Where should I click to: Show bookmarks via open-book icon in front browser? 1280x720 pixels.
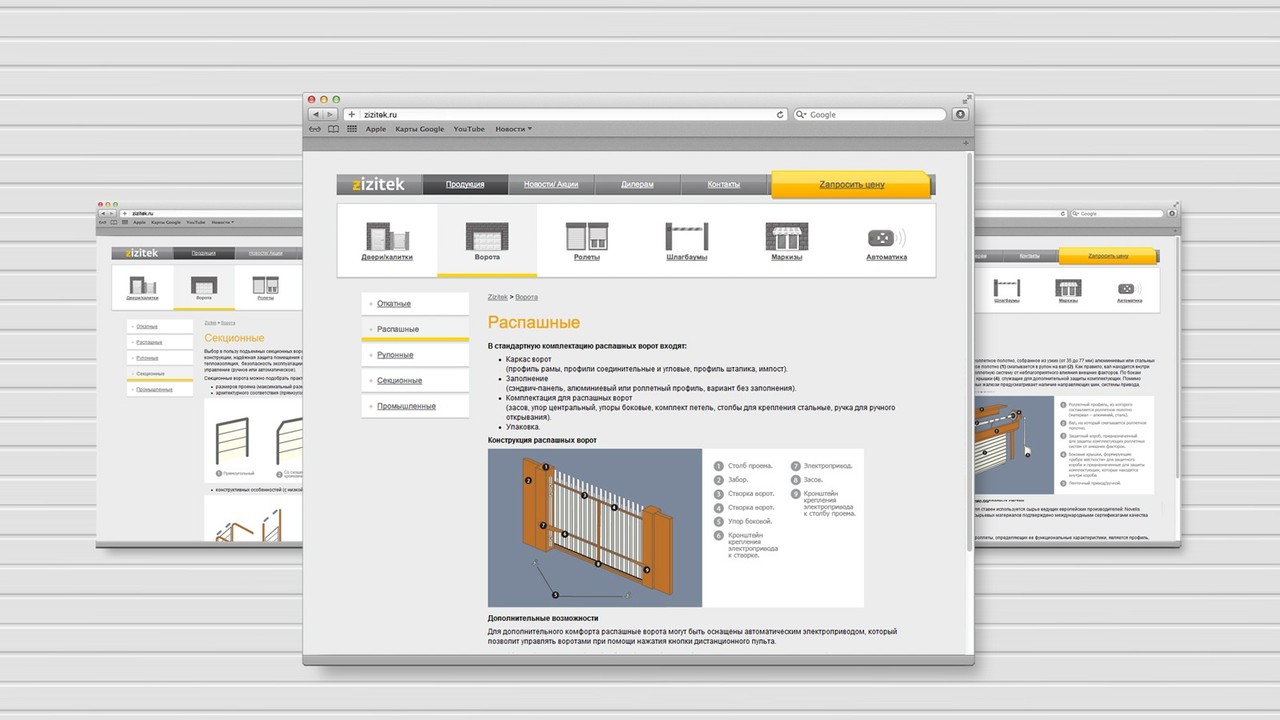(x=333, y=129)
